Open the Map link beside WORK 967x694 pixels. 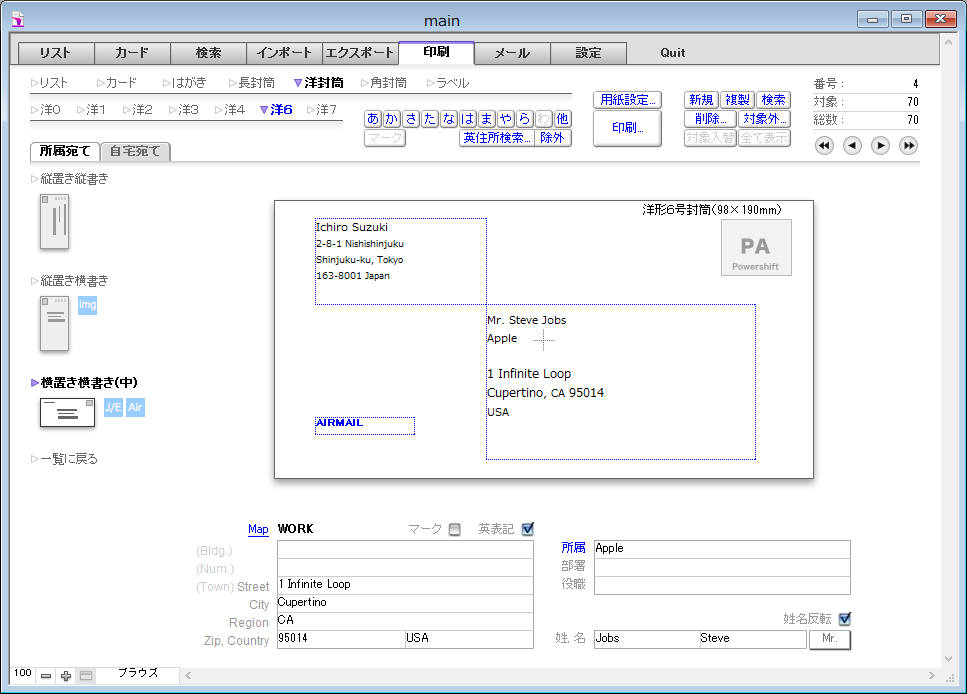tap(258, 529)
